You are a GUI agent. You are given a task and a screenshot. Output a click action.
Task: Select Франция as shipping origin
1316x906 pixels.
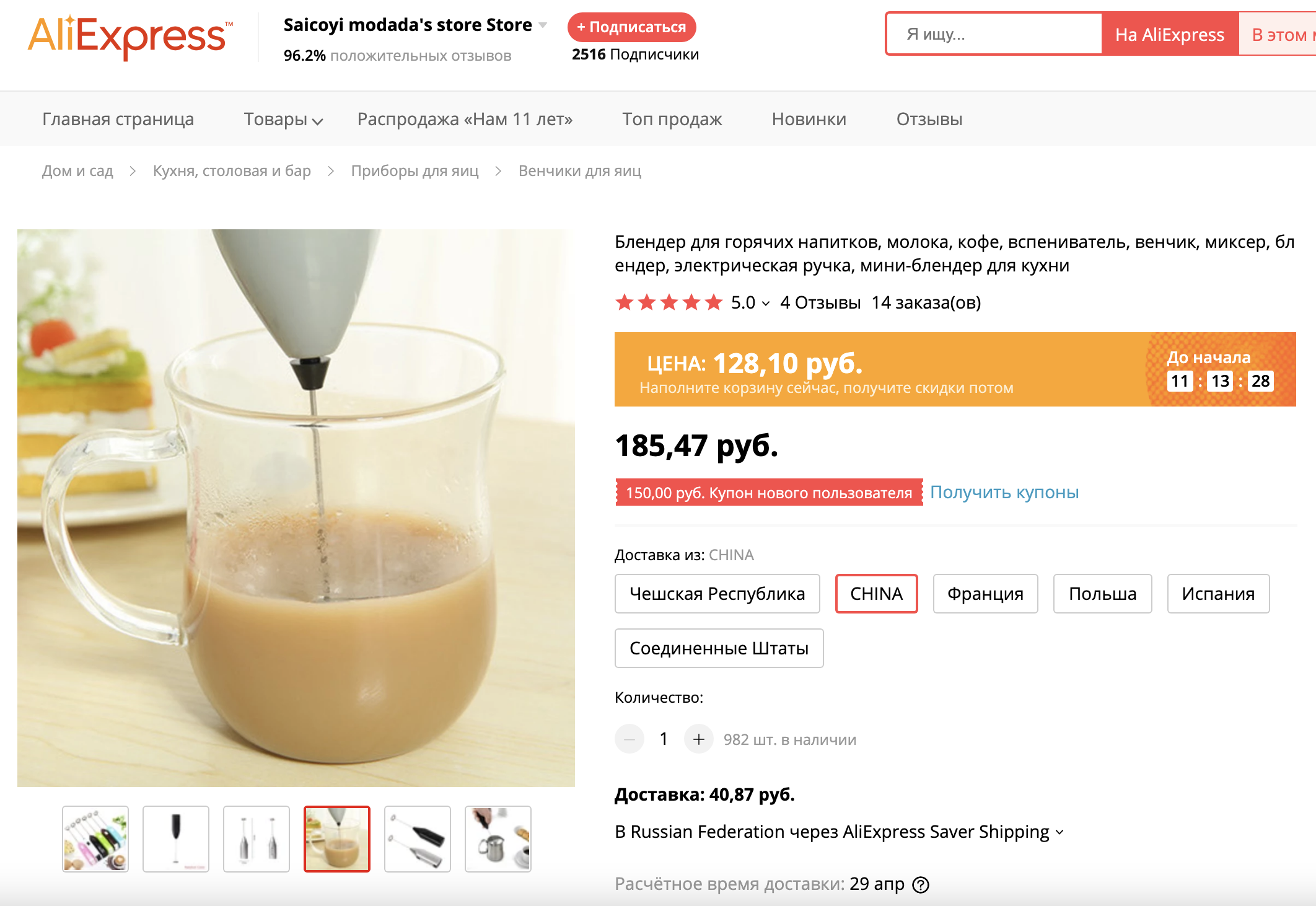click(985, 594)
